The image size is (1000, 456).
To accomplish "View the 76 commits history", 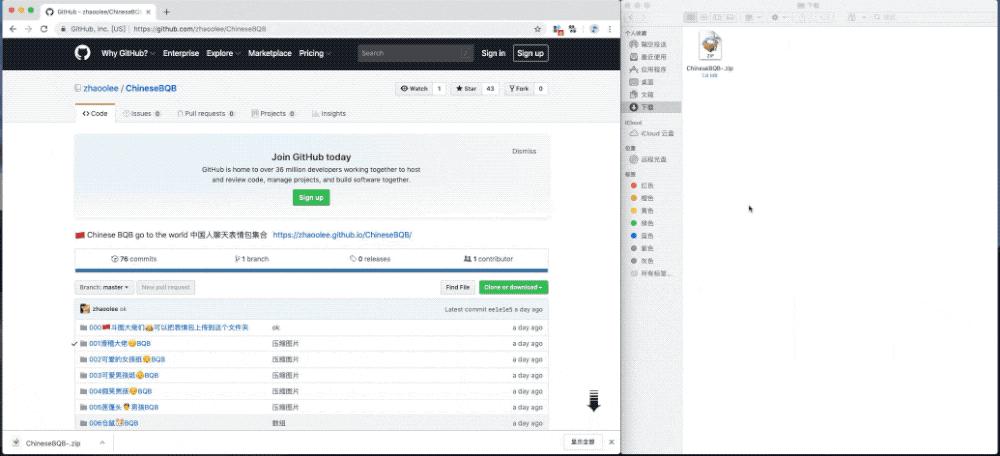I will click(x=134, y=259).
